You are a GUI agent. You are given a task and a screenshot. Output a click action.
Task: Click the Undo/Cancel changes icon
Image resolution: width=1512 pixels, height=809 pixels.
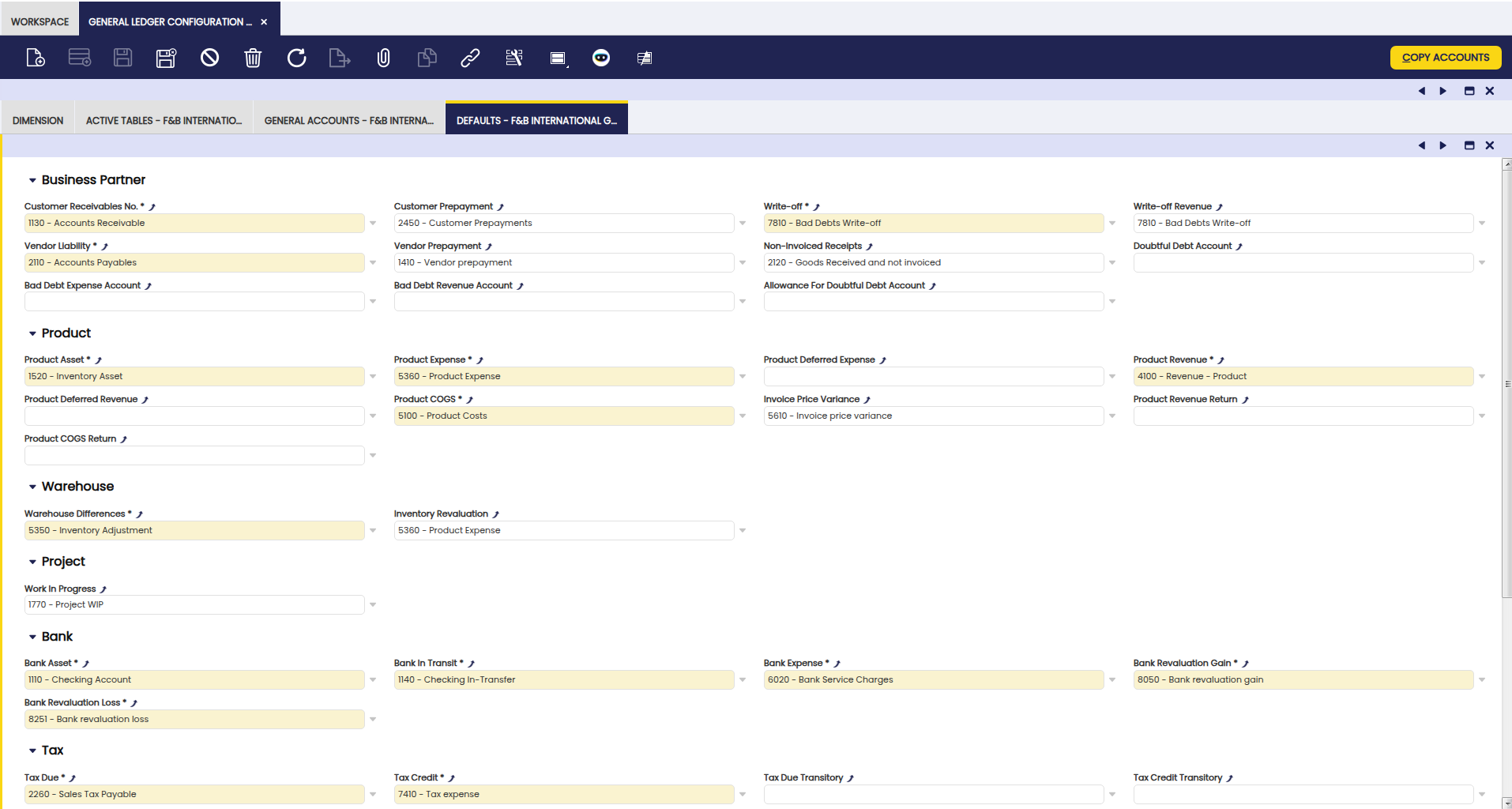coord(209,58)
